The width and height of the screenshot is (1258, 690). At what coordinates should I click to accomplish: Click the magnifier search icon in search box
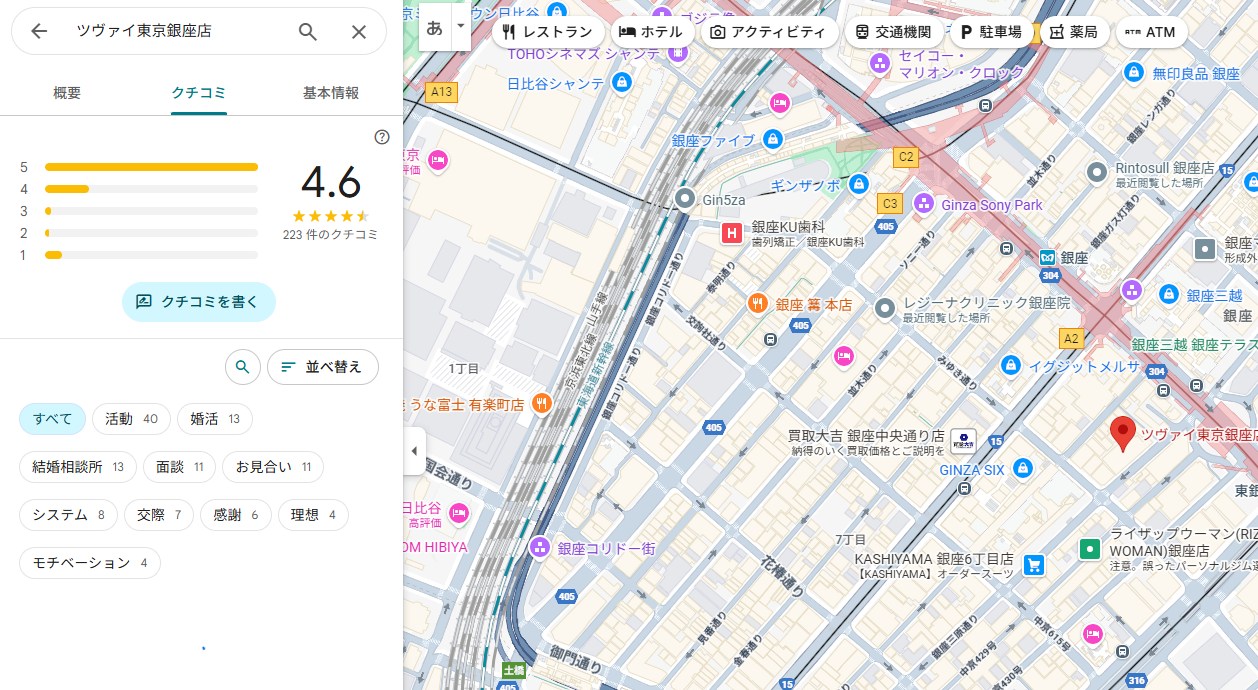pyautogui.click(x=308, y=31)
